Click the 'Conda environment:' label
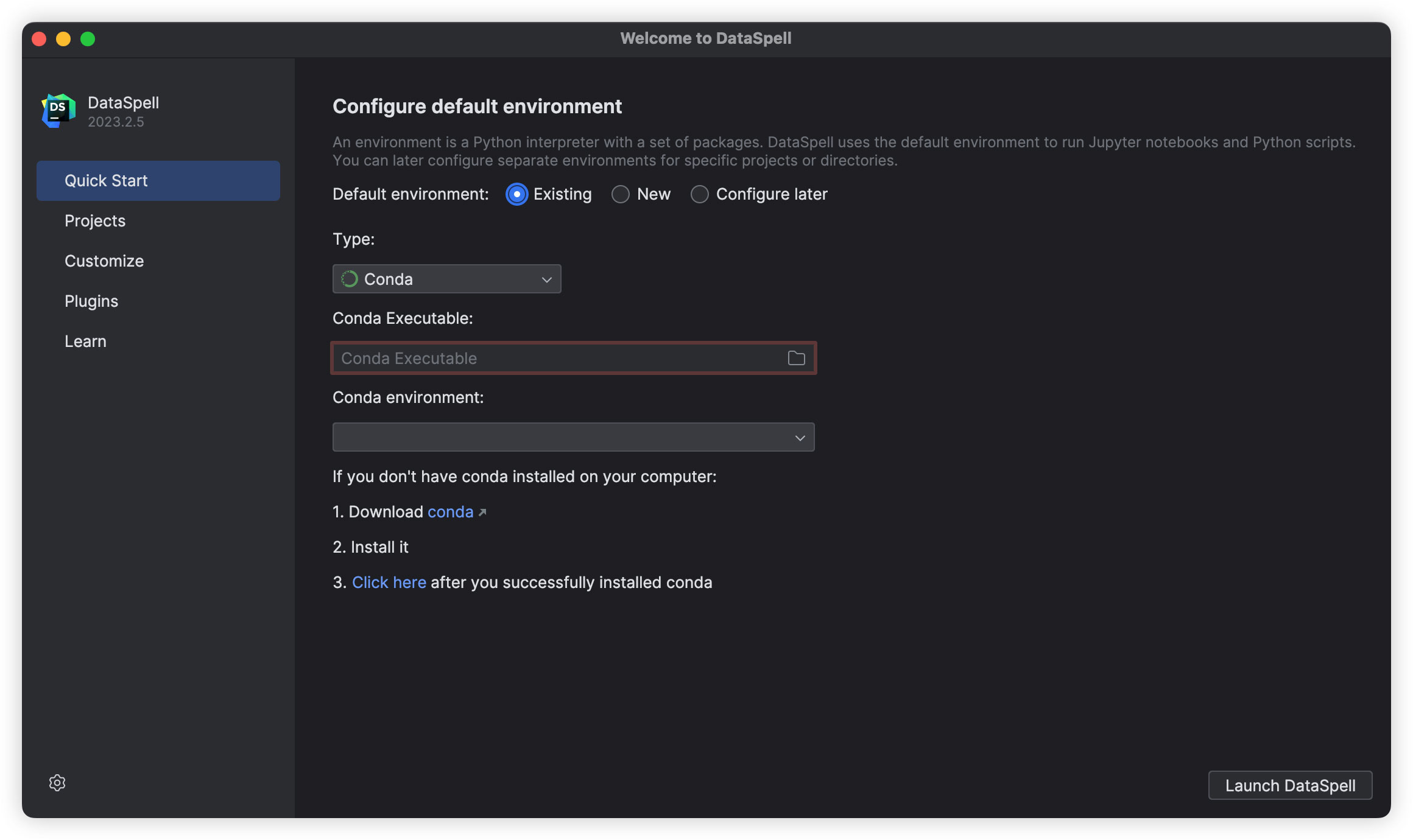Viewport: 1413px width, 840px height. click(408, 397)
